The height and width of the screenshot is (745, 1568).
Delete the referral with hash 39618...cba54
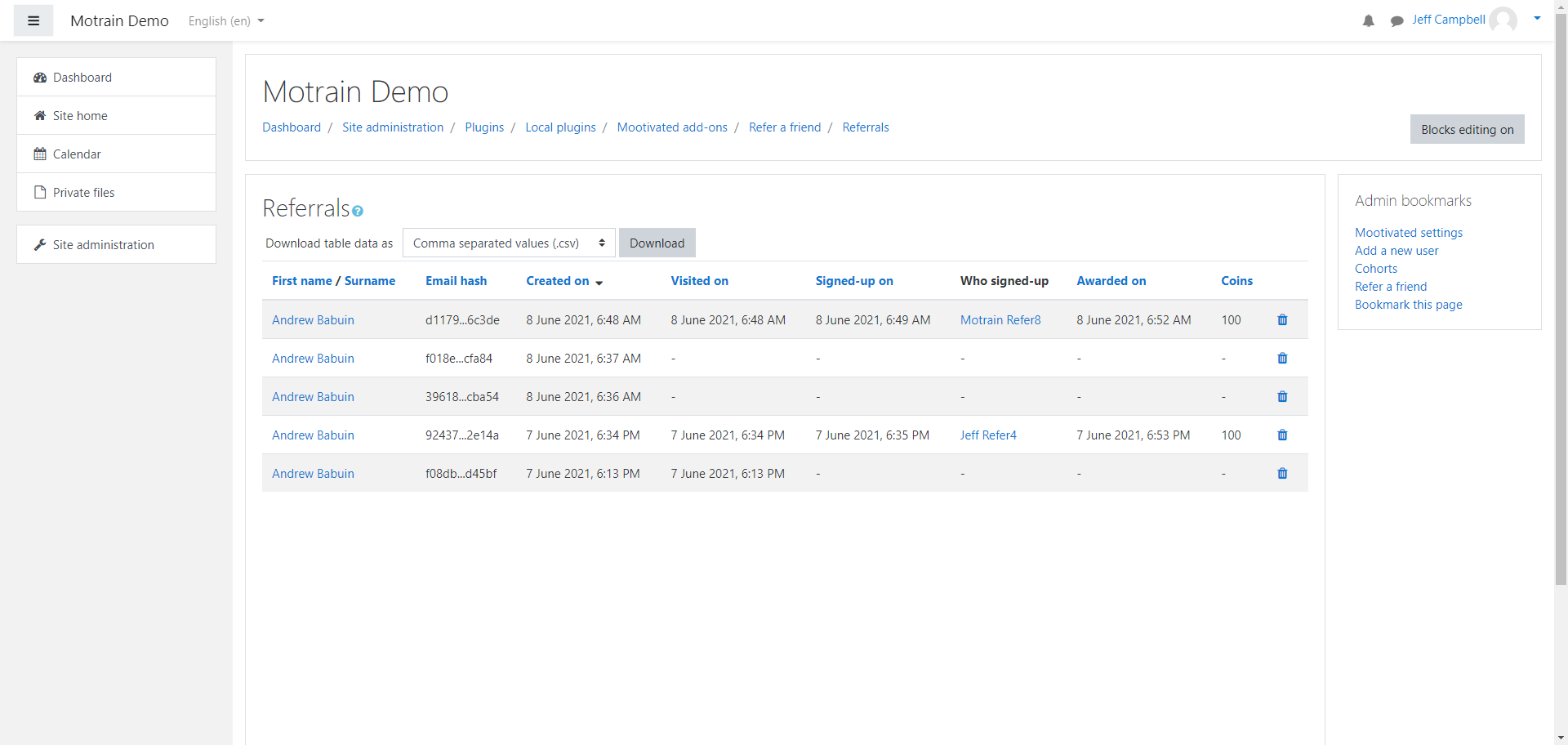click(x=1282, y=397)
